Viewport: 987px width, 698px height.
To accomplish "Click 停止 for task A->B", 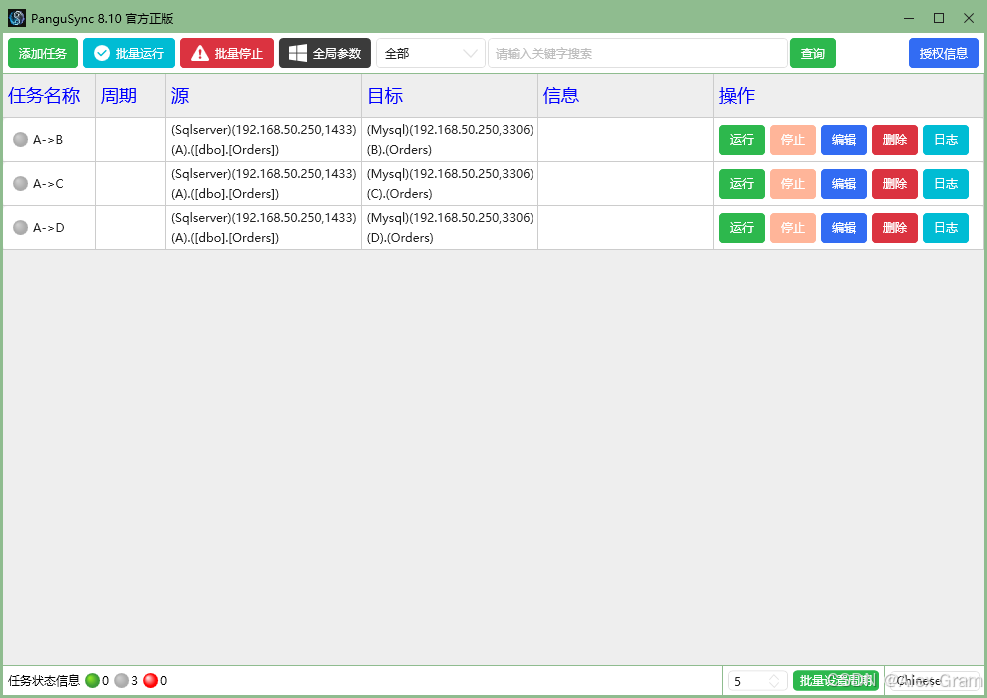I will pyautogui.click(x=793, y=140).
